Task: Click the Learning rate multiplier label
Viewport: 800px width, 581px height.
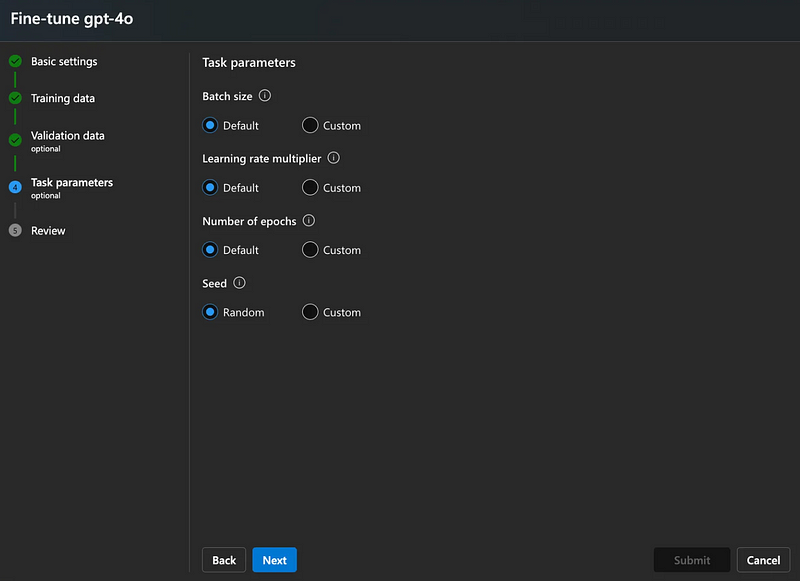Action: point(262,159)
